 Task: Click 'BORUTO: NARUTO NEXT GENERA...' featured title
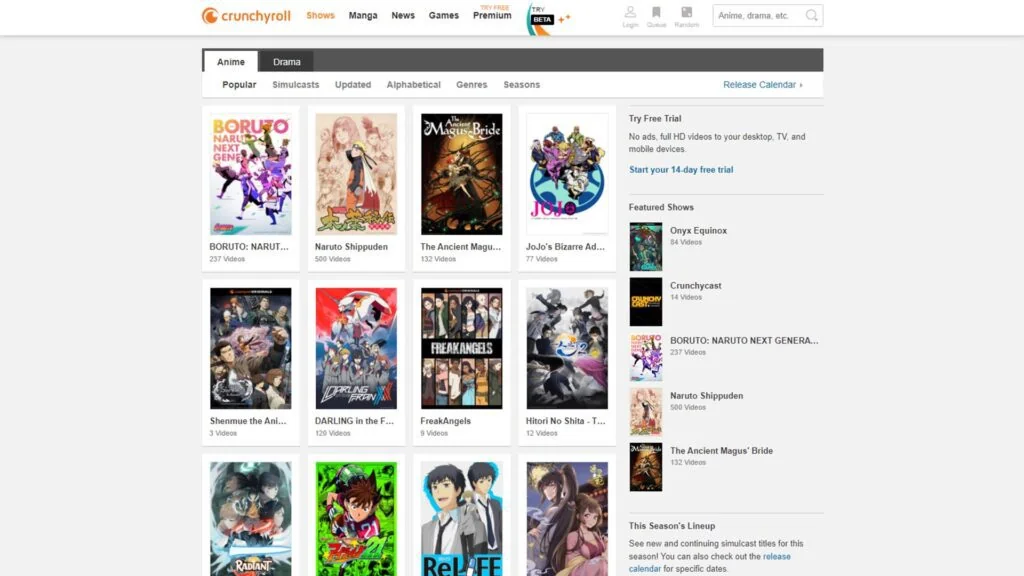coord(744,340)
